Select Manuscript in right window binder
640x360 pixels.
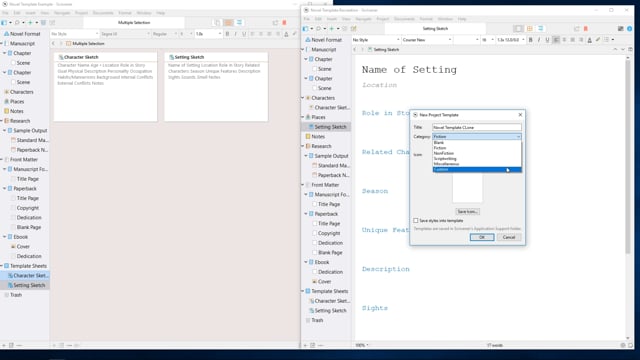click(x=324, y=49)
